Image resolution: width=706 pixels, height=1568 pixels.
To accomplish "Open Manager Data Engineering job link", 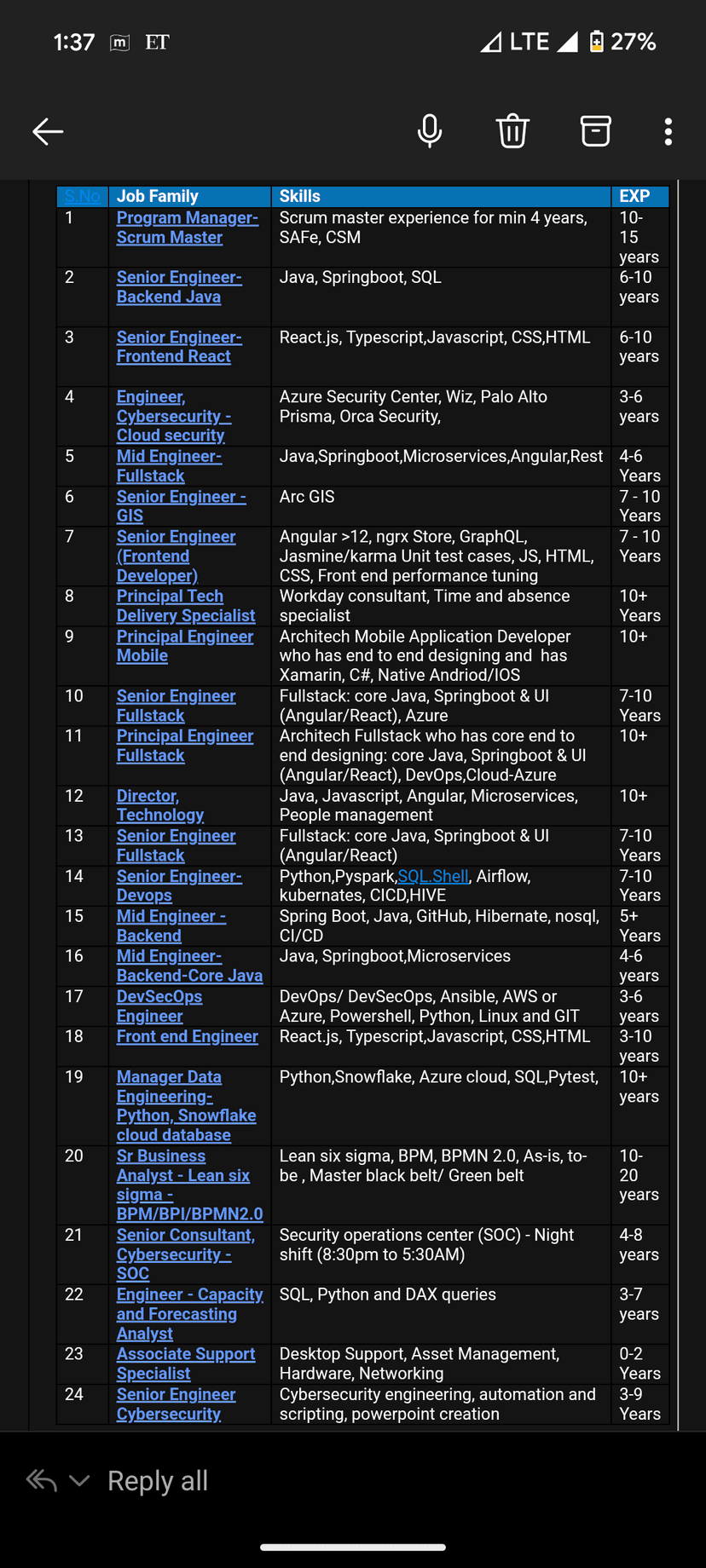I will 186,1105.
